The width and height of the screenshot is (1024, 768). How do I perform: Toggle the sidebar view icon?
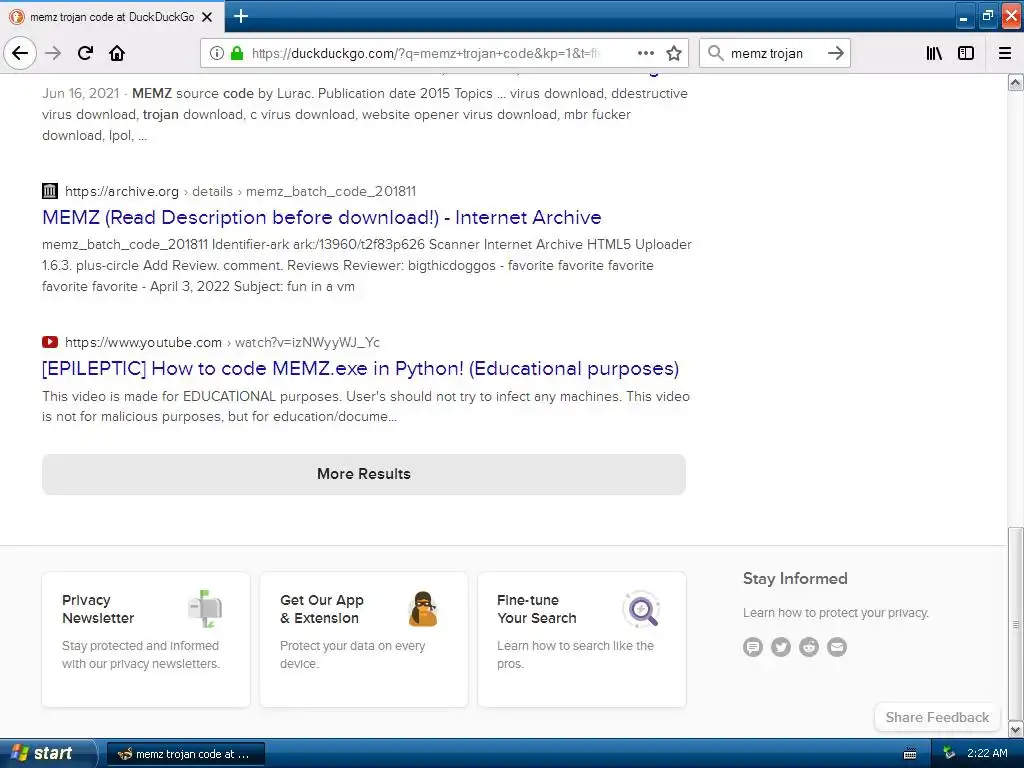[x=966, y=53]
